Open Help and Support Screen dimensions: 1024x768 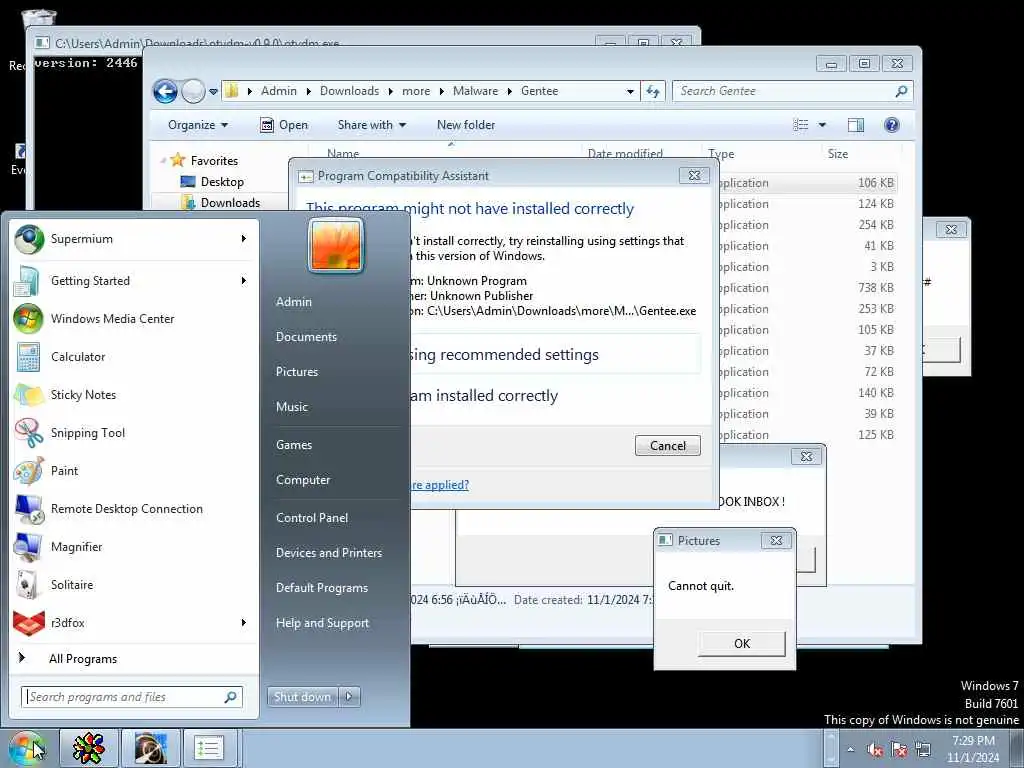coord(323,623)
